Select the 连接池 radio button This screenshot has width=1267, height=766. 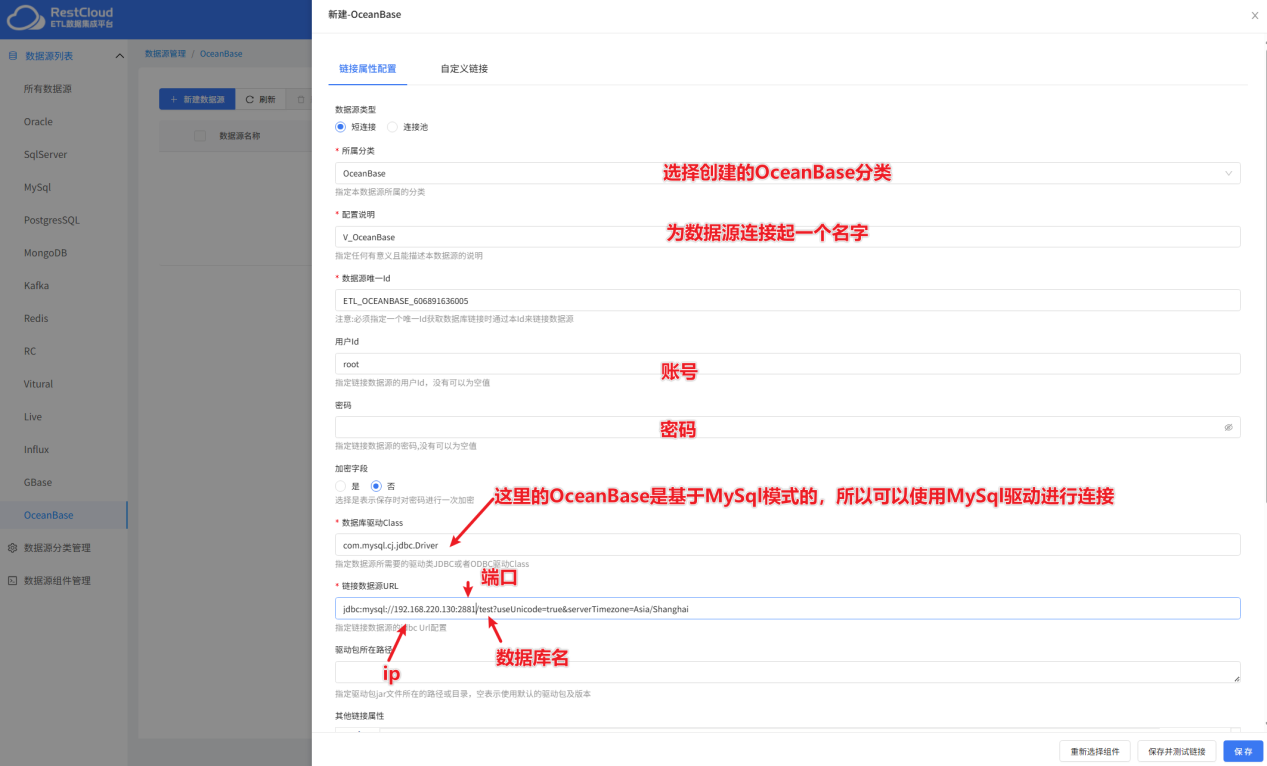pos(393,127)
